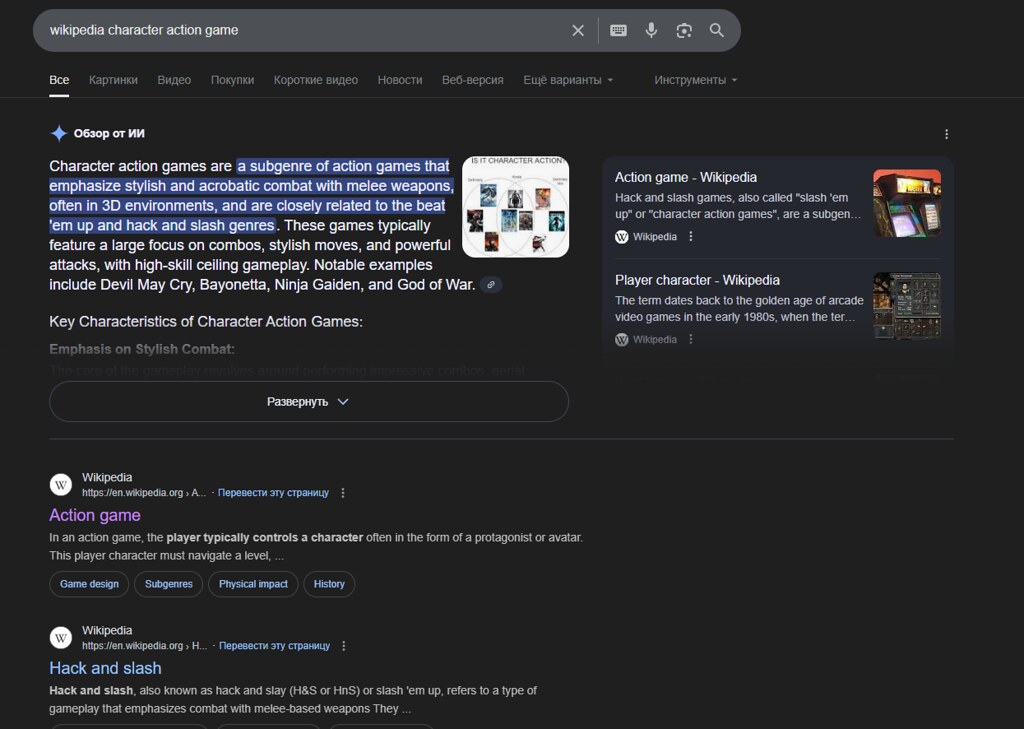
Task: Switch to the Новости tab
Action: coord(400,80)
